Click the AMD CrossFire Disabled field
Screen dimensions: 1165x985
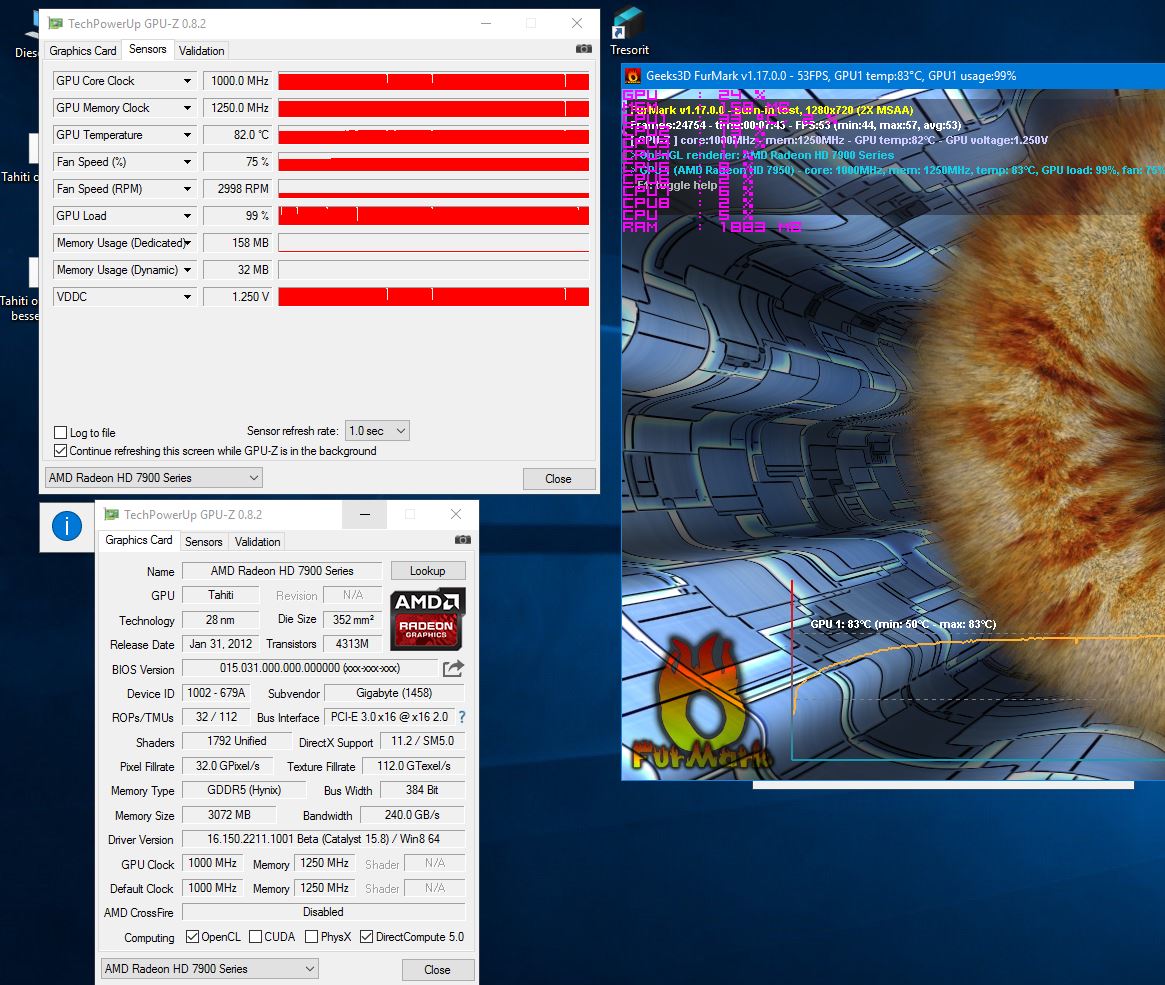click(323, 912)
